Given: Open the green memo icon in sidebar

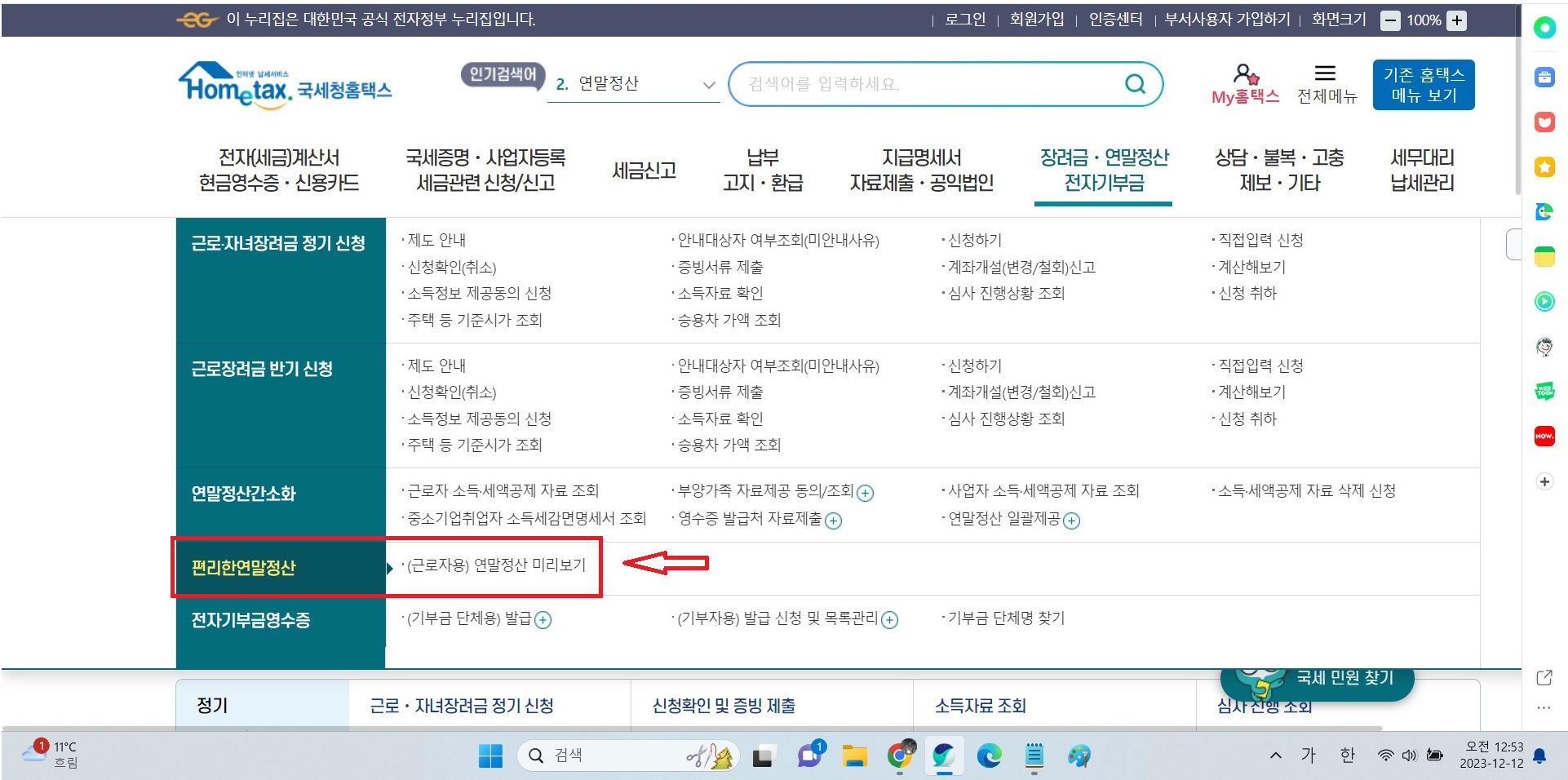Looking at the screenshot, I should [1544, 255].
